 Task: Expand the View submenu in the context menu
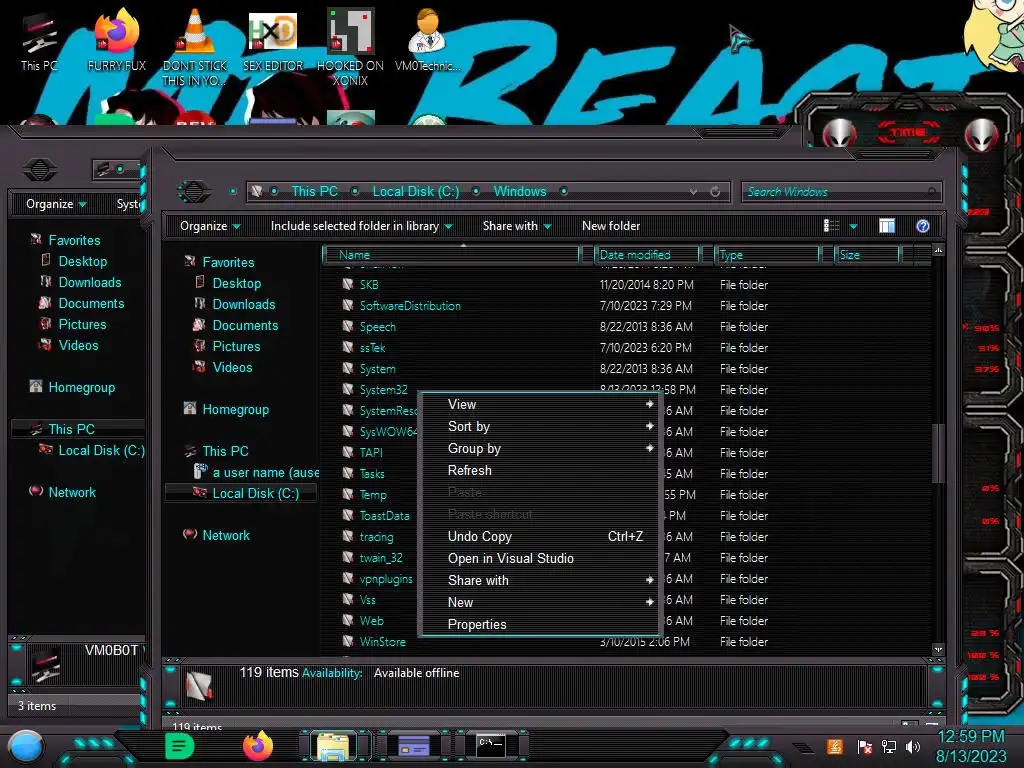click(x=541, y=404)
